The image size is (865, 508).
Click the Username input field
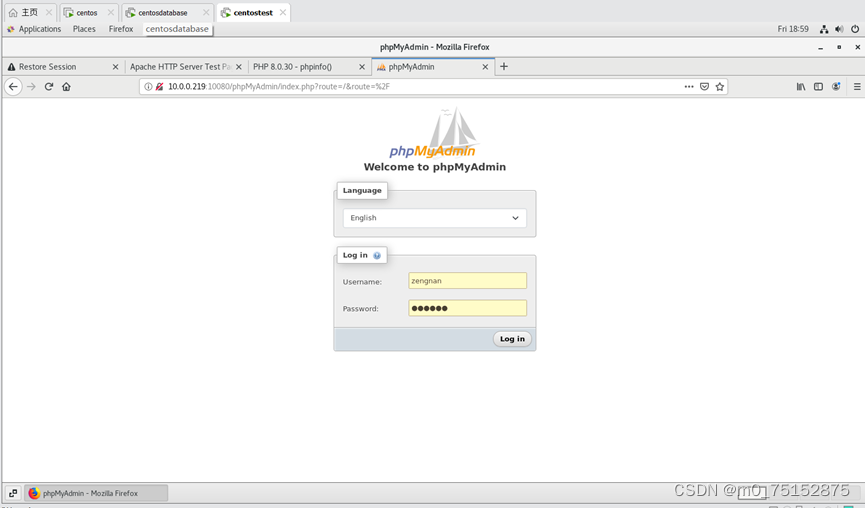point(467,281)
